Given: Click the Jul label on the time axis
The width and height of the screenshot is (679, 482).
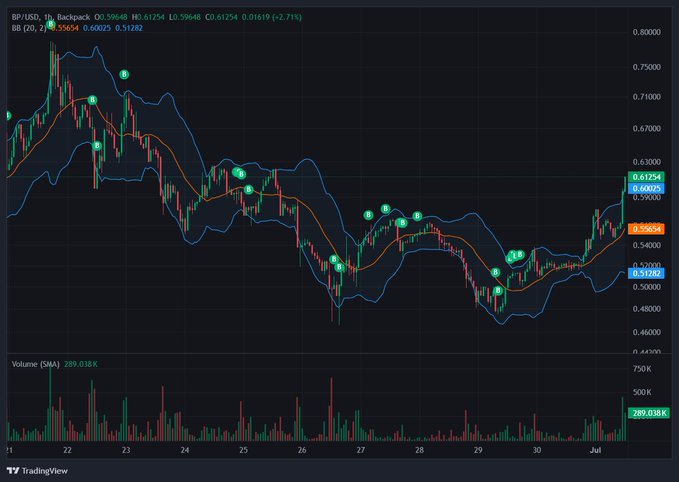Looking at the screenshot, I should click(595, 450).
